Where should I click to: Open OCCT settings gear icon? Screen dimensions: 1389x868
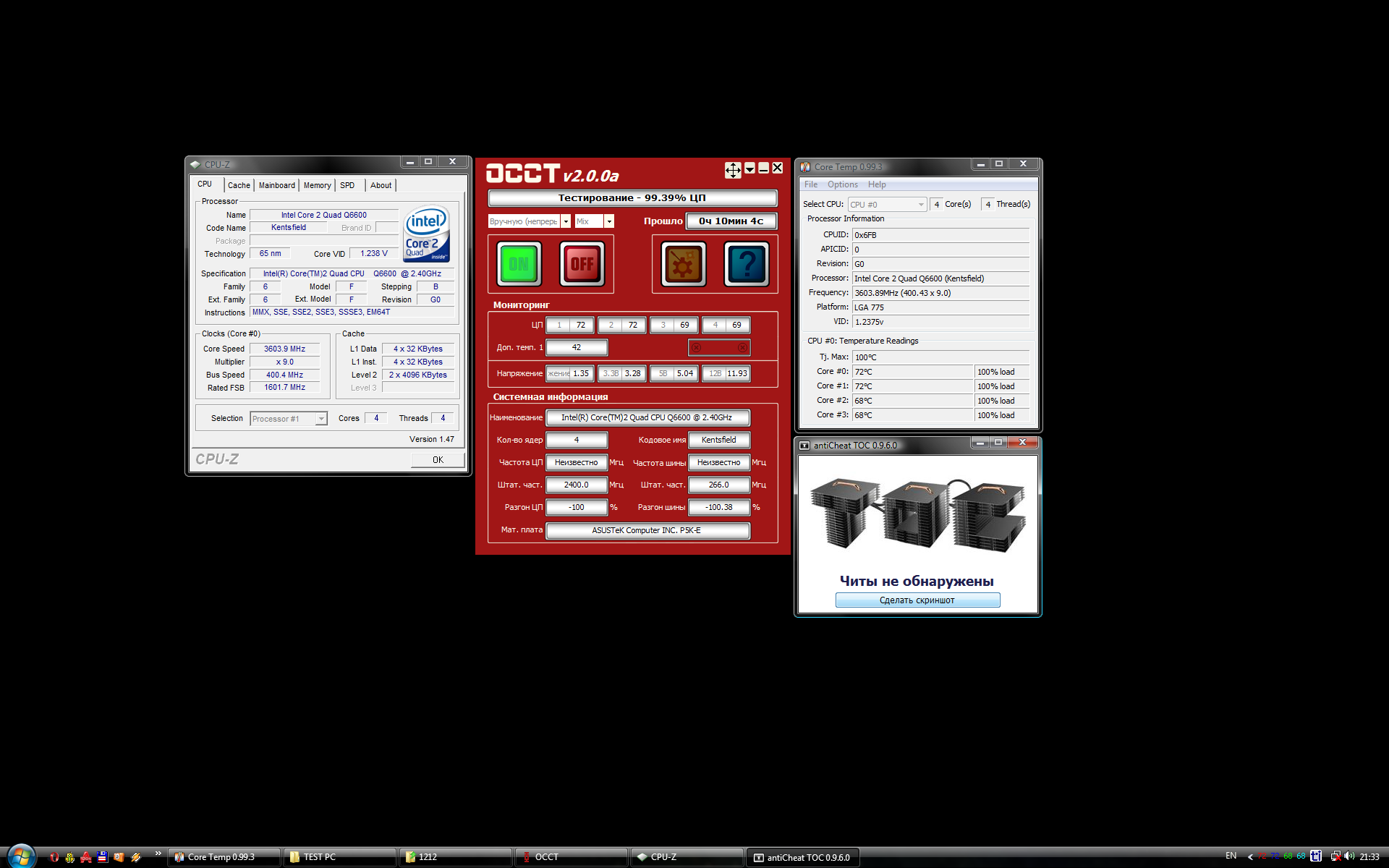[683, 264]
